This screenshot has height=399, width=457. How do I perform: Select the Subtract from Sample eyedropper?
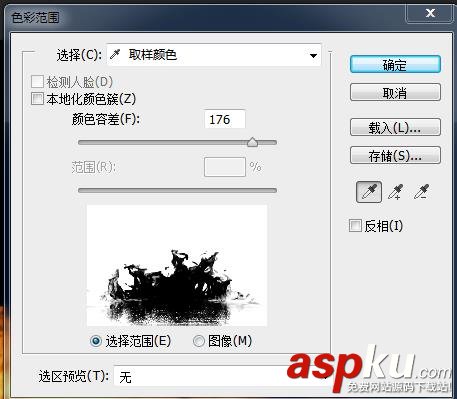pos(421,192)
